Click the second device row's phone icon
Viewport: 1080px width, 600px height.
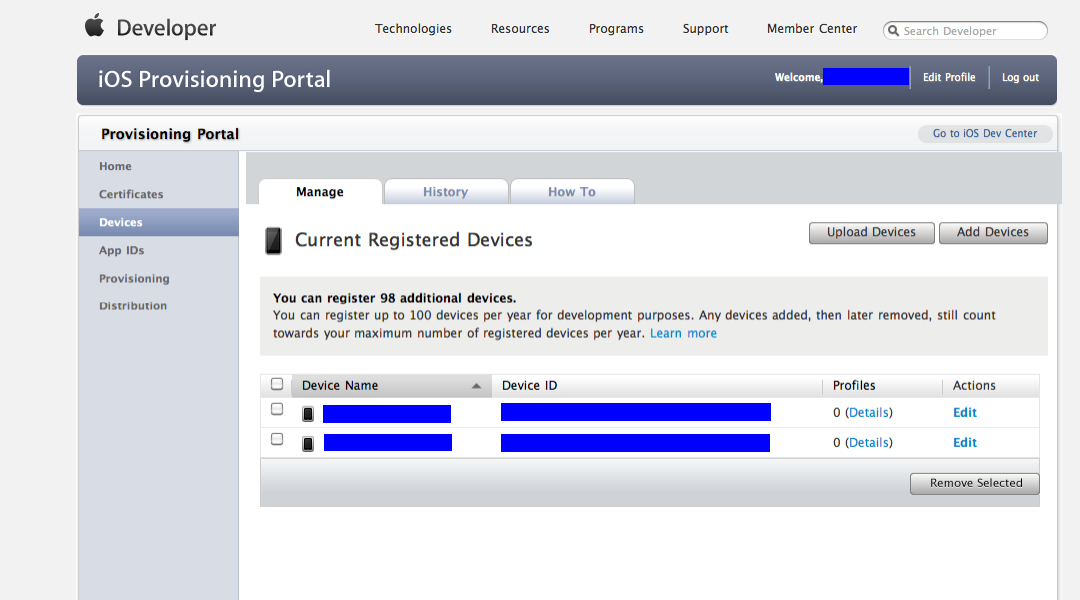(x=308, y=443)
